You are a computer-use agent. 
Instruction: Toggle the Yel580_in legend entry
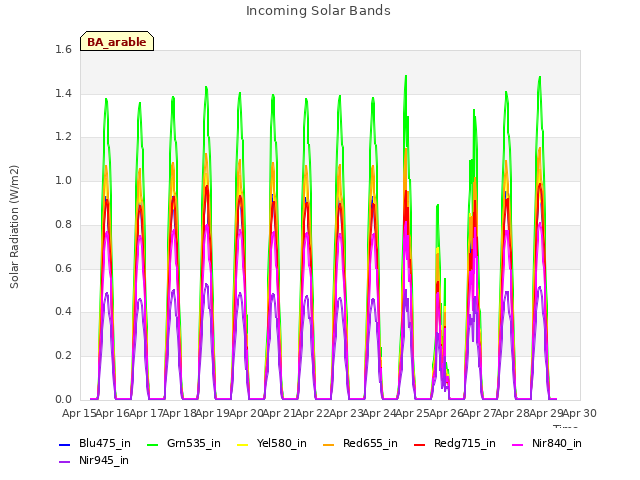pyautogui.click(x=272, y=443)
